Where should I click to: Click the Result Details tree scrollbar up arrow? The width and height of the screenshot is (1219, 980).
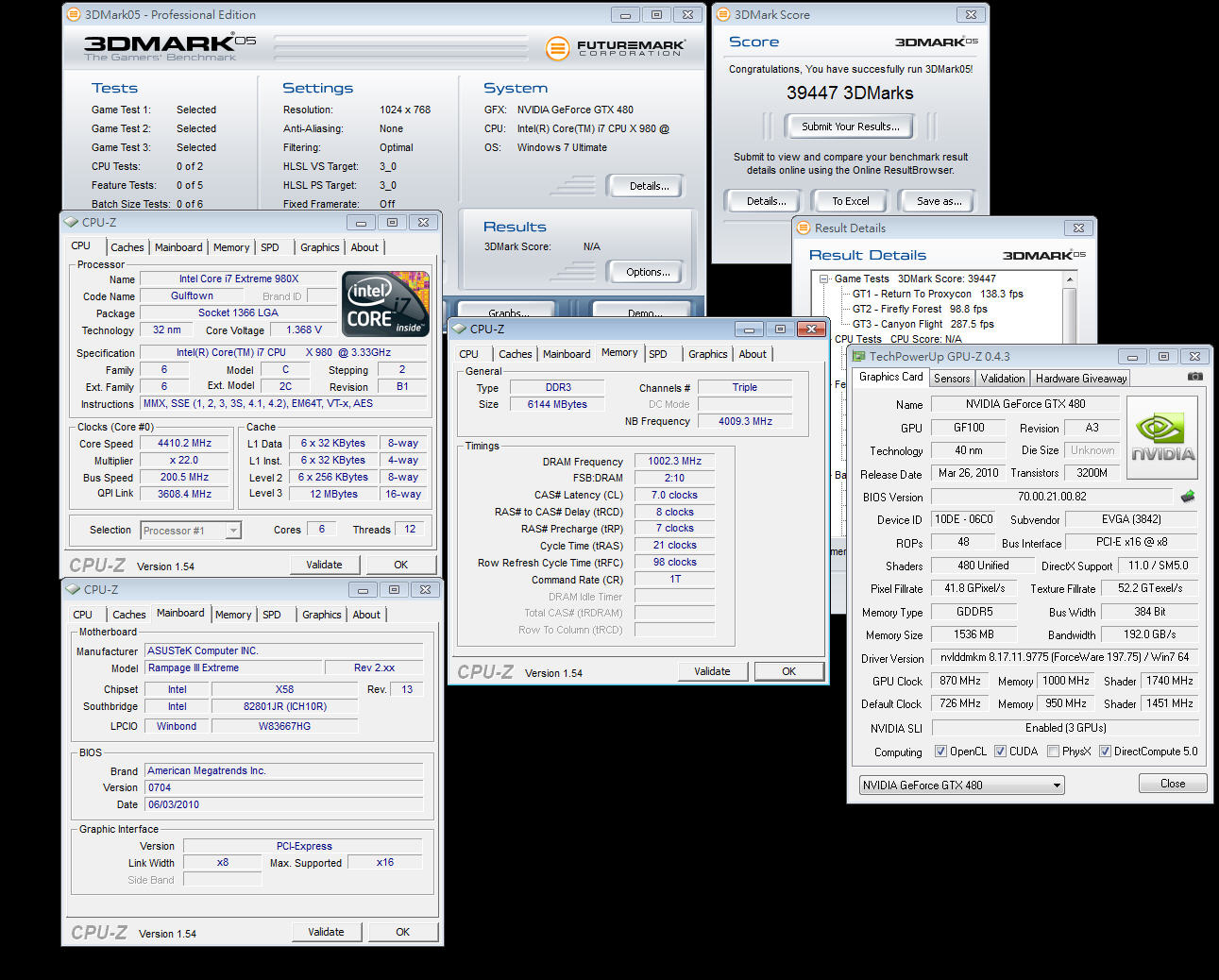click(1069, 279)
